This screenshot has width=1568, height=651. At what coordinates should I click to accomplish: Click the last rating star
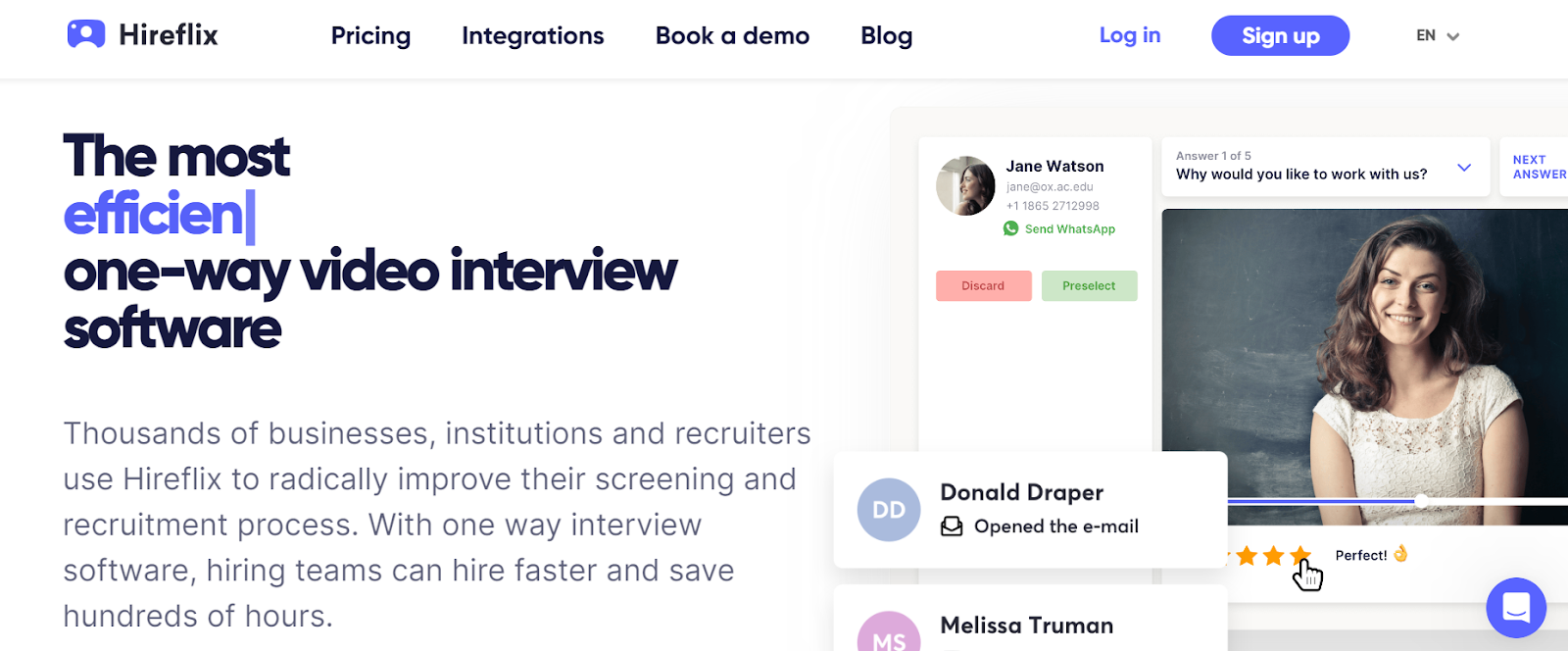(x=1300, y=556)
